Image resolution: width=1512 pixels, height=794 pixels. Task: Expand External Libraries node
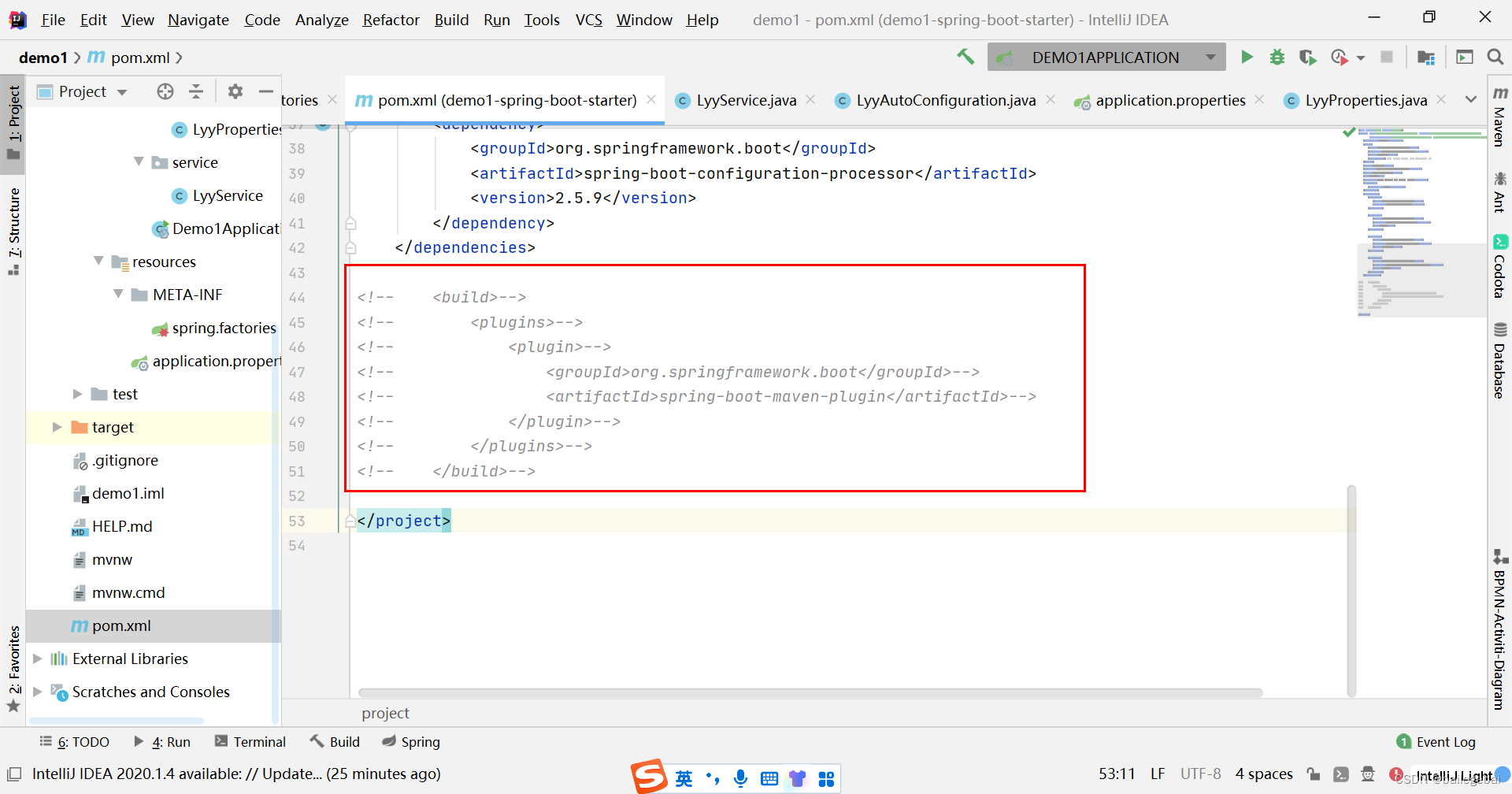point(37,658)
